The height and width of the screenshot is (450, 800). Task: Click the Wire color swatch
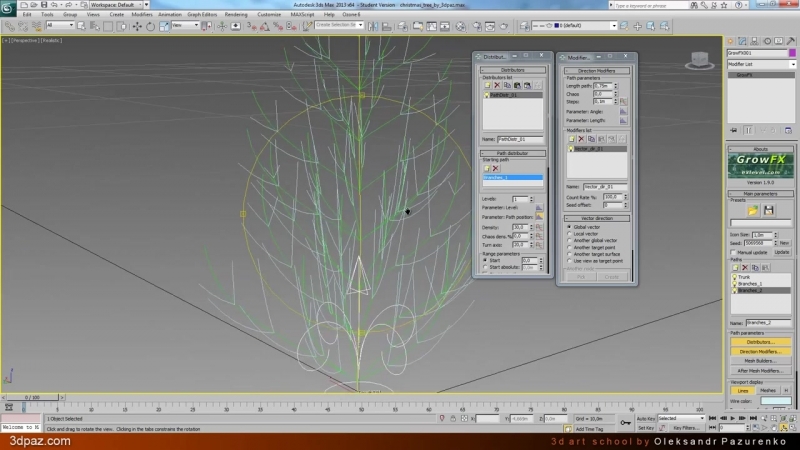click(x=775, y=401)
